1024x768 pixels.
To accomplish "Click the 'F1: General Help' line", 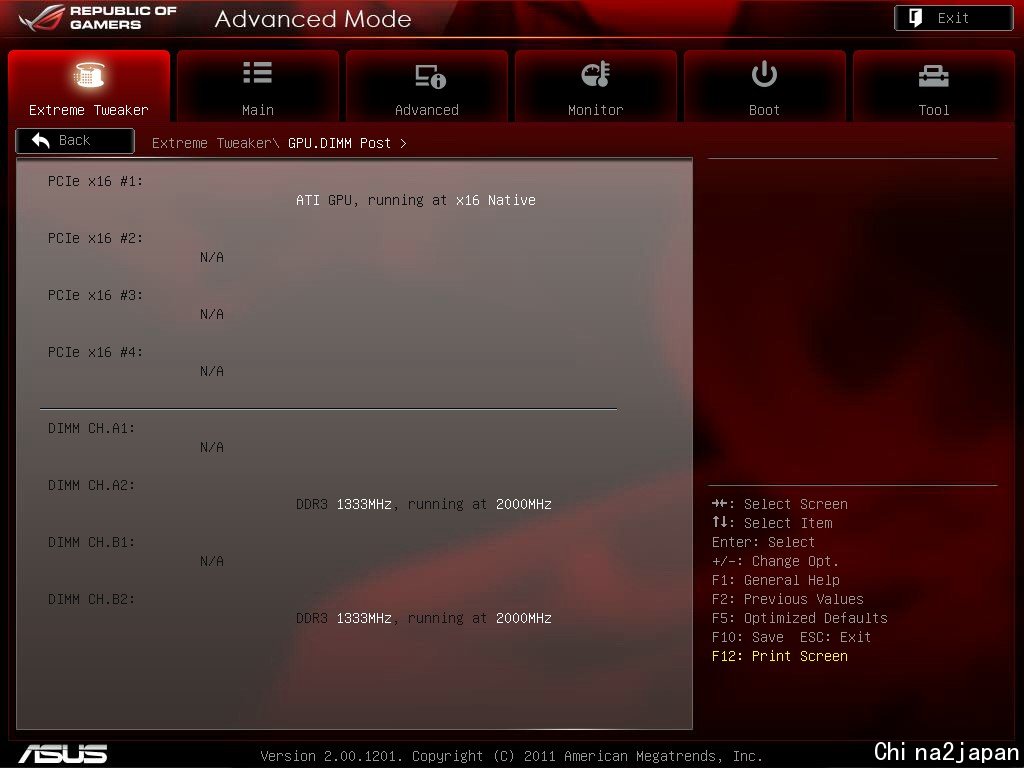I will pyautogui.click(x=776, y=580).
